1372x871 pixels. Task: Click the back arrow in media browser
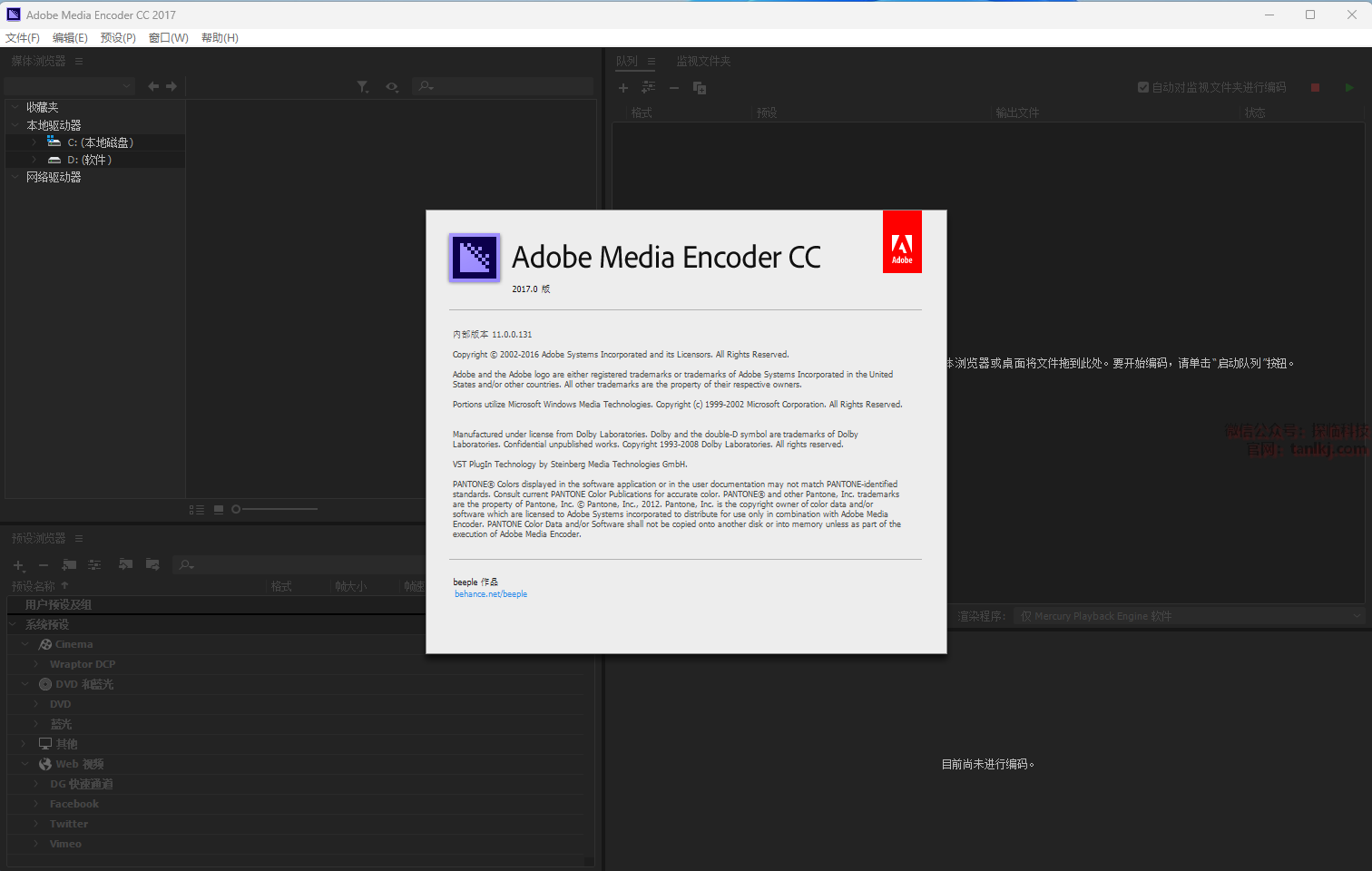pos(153,86)
